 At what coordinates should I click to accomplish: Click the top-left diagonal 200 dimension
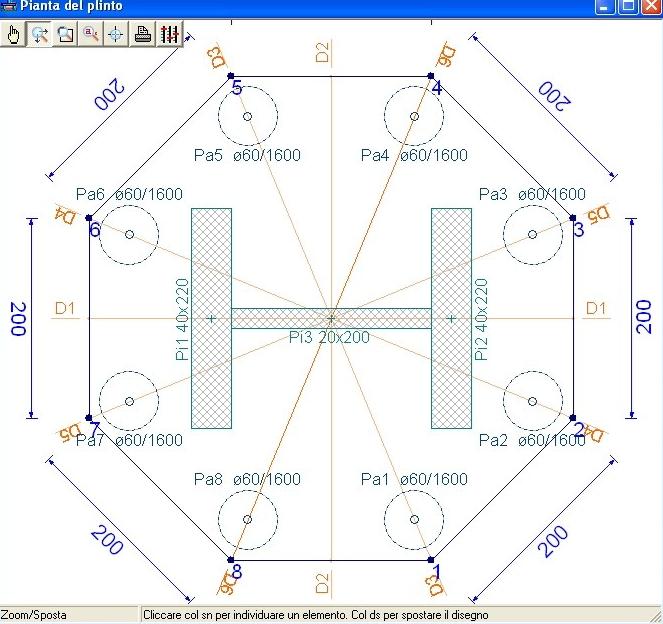110,95
